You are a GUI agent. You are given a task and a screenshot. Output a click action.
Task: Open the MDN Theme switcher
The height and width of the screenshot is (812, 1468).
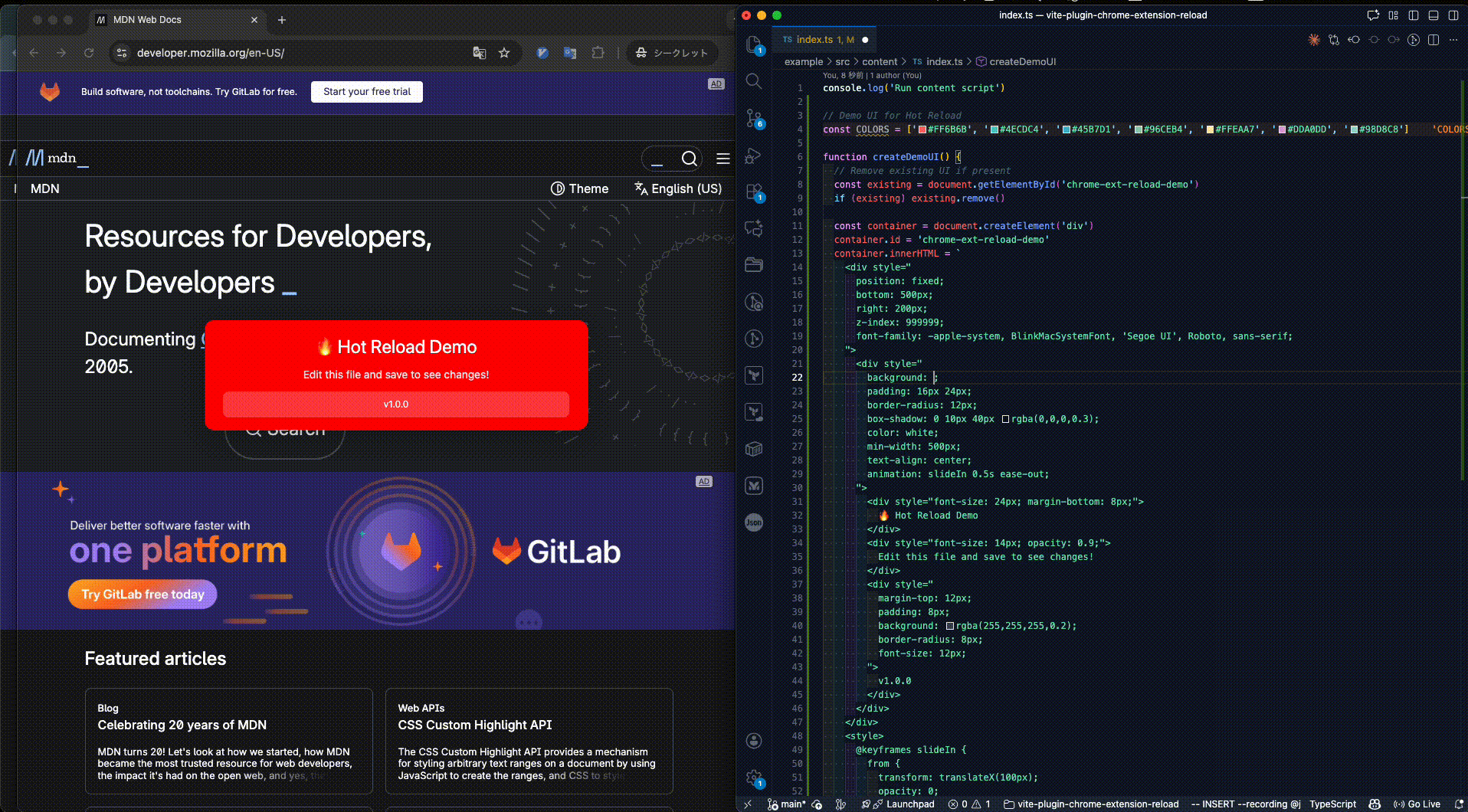click(579, 188)
